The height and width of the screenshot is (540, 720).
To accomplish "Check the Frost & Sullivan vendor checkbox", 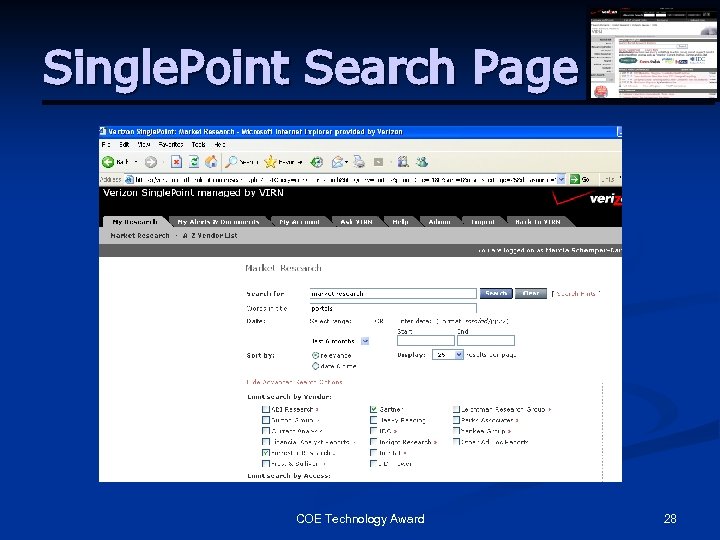I will pyautogui.click(x=265, y=463).
